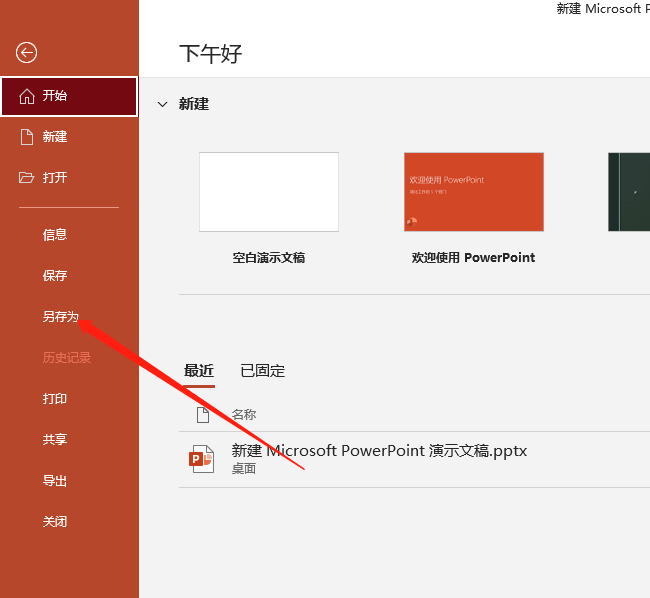Image resolution: width=650 pixels, height=598 pixels.
Task: Choose 保存 in the sidebar
Action: point(55,276)
